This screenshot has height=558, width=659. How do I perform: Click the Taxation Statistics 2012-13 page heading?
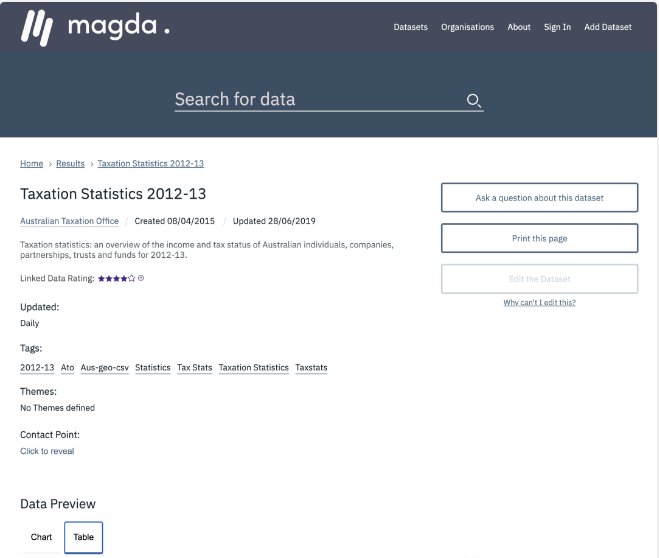113,194
